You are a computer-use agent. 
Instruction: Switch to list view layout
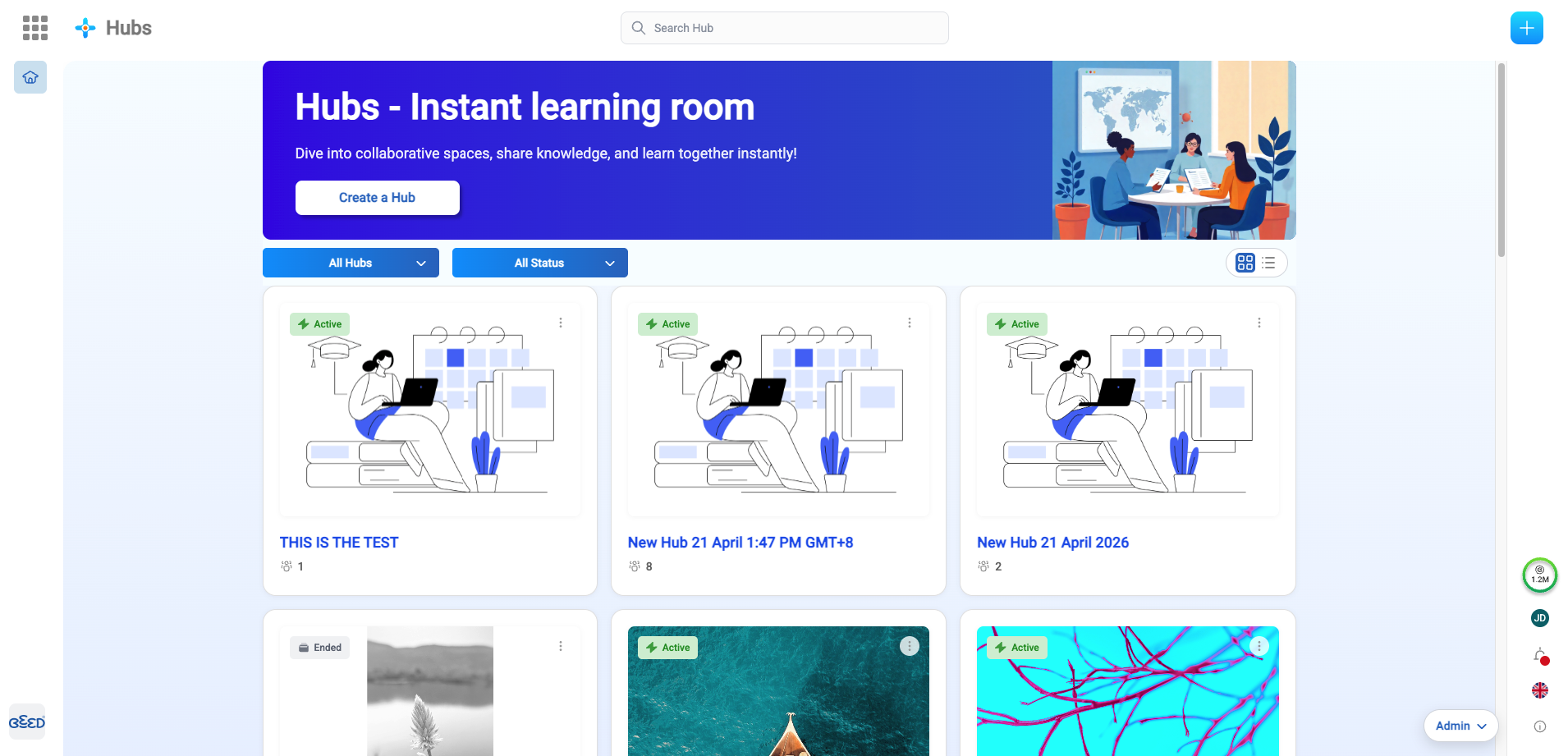click(1268, 263)
